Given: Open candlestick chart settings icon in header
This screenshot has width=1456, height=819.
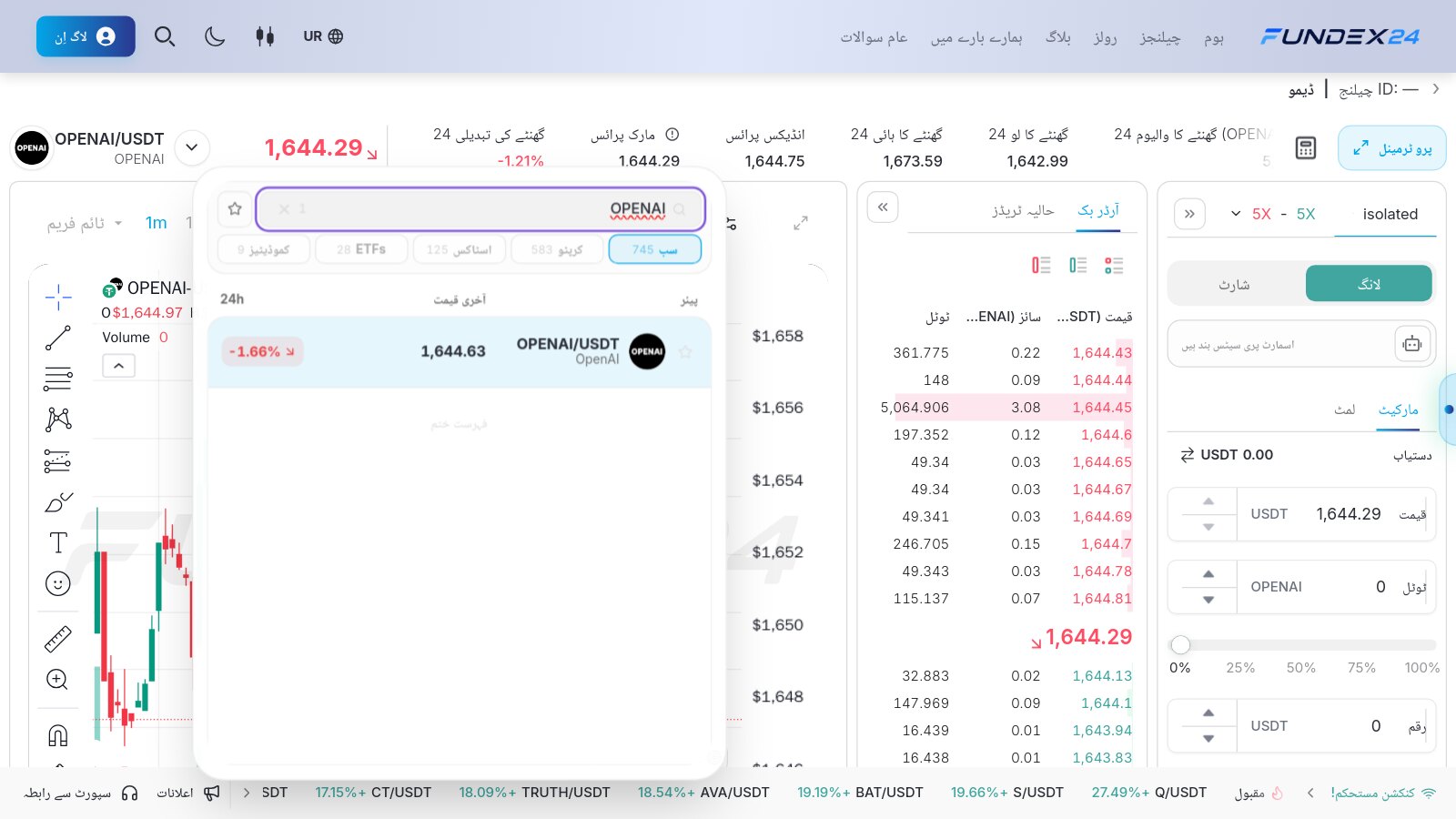Looking at the screenshot, I should 265,36.
